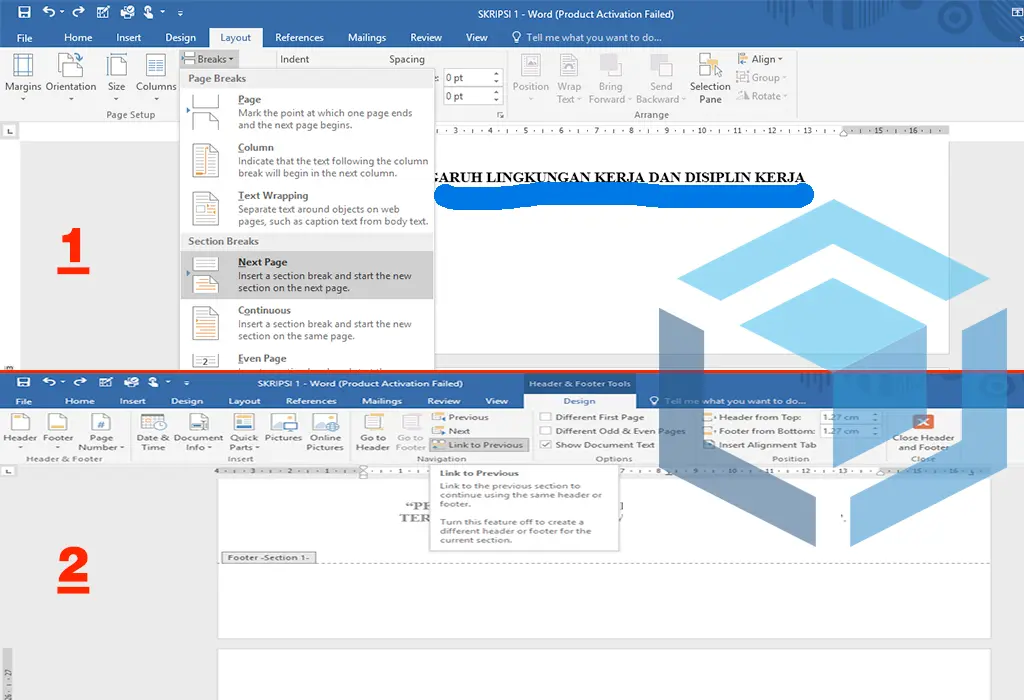Choose Page break from Breaks menu
This screenshot has height=700, width=1024.
307,112
